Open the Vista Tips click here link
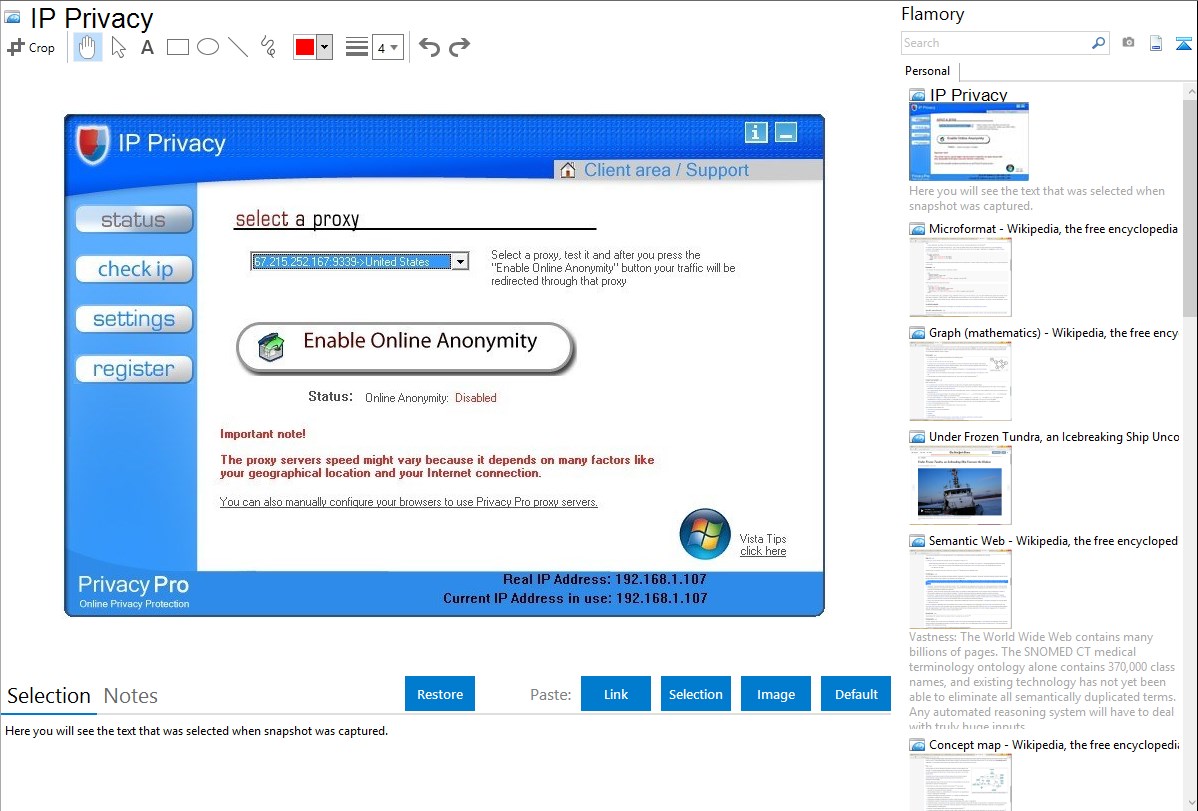The image size is (1198, 811). coord(763,551)
